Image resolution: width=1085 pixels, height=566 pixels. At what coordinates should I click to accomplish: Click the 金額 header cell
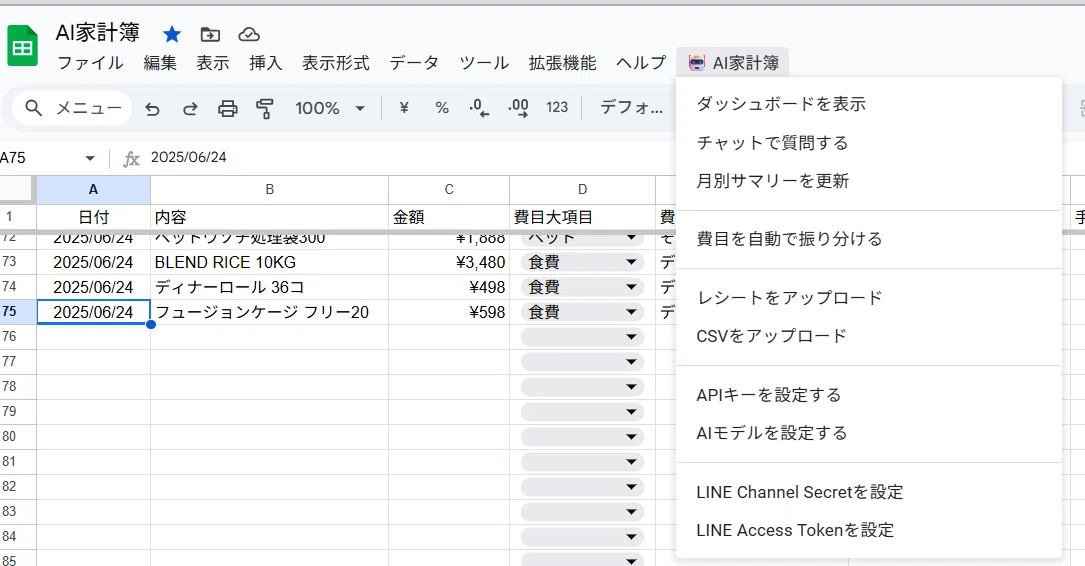click(x=449, y=217)
